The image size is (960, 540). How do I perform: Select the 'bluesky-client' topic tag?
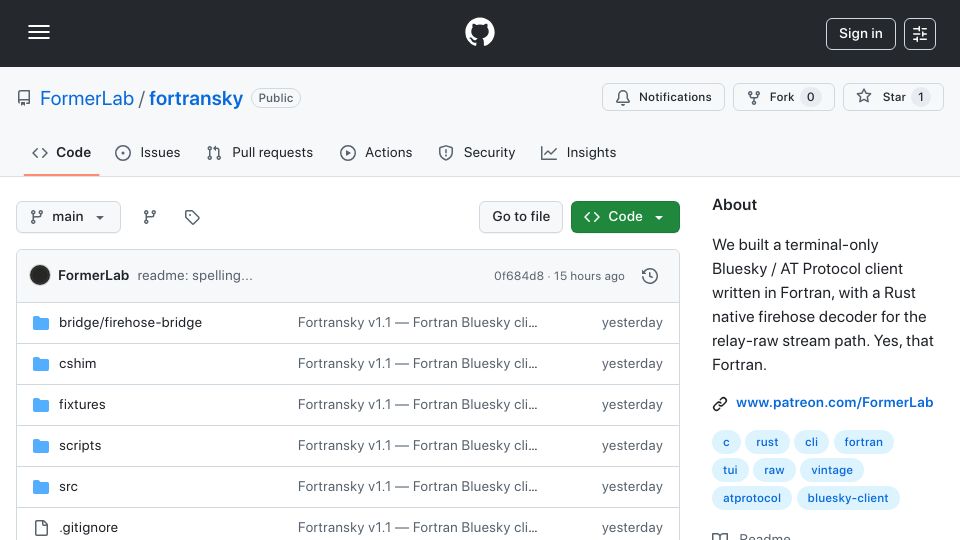tap(847, 498)
